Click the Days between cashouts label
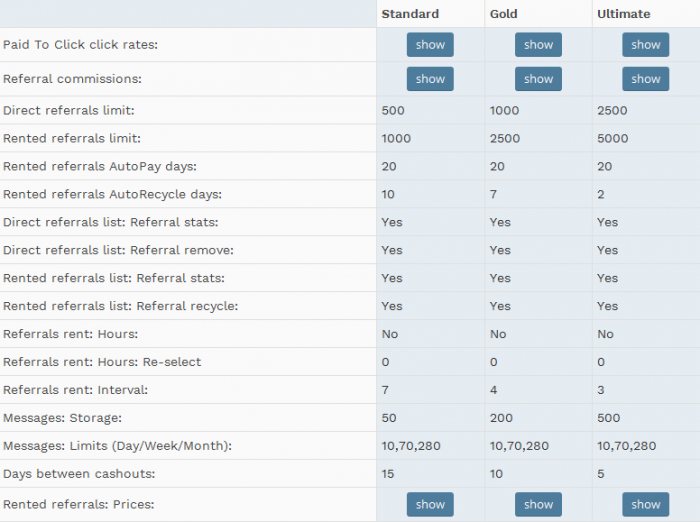This screenshot has width=700, height=522. pyautogui.click(x=79, y=474)
